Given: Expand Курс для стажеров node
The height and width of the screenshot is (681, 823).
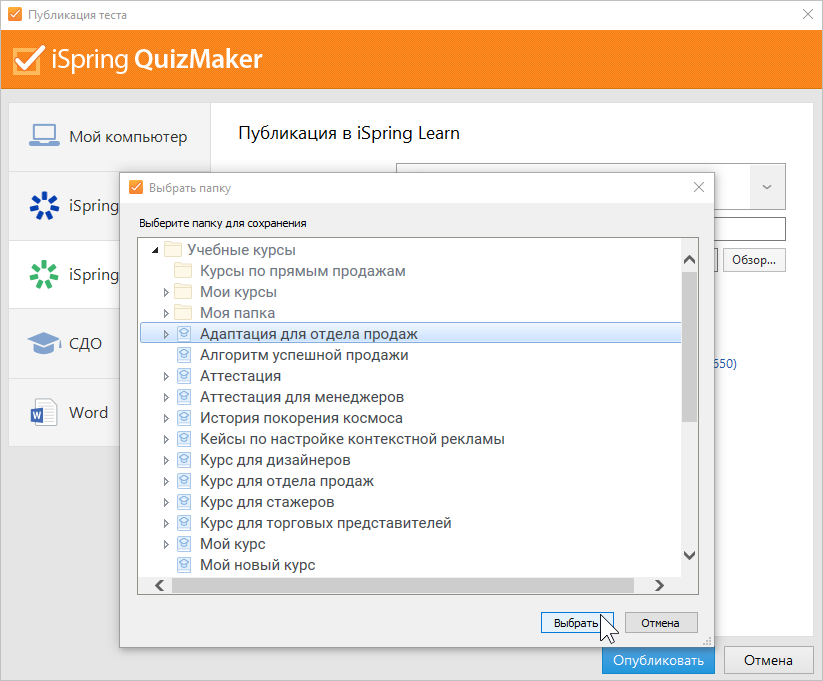Looking at the screenshot, I should [166, 502].
